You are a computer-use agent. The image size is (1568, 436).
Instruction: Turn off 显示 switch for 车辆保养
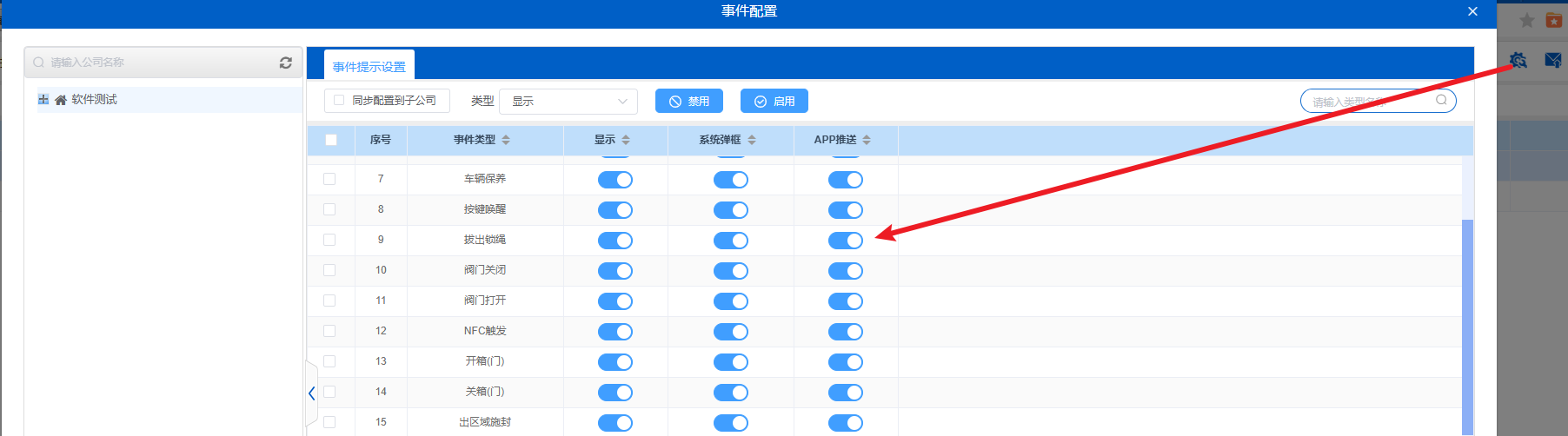[615, 180]
